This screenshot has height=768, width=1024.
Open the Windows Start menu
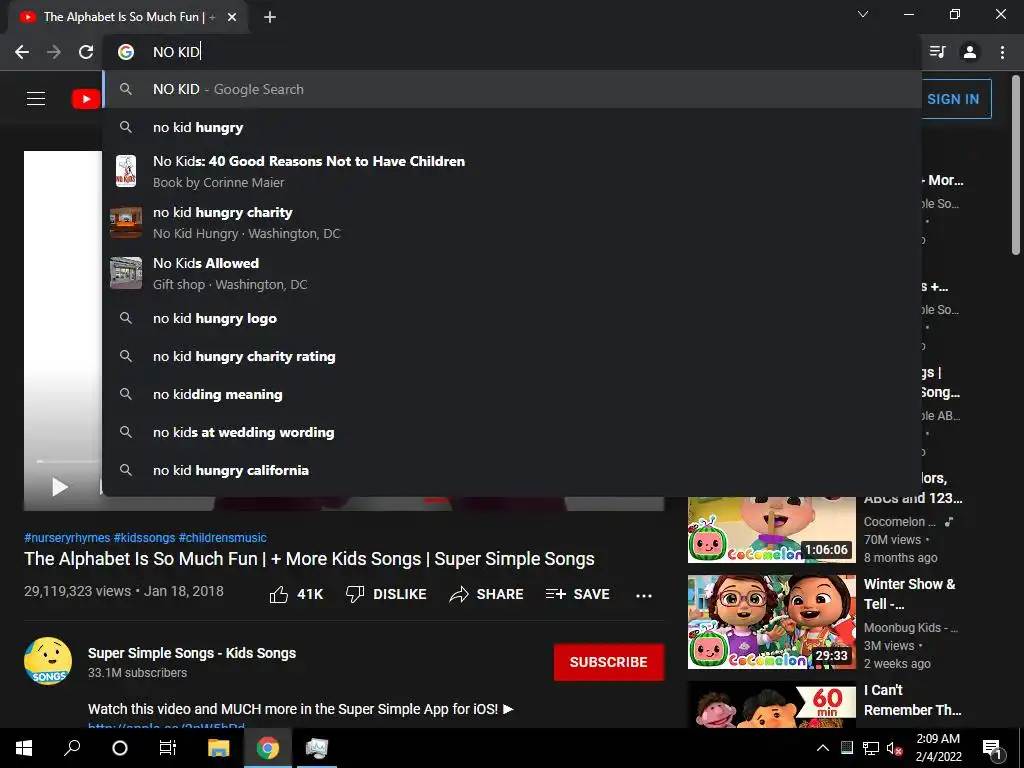[24, 748]
